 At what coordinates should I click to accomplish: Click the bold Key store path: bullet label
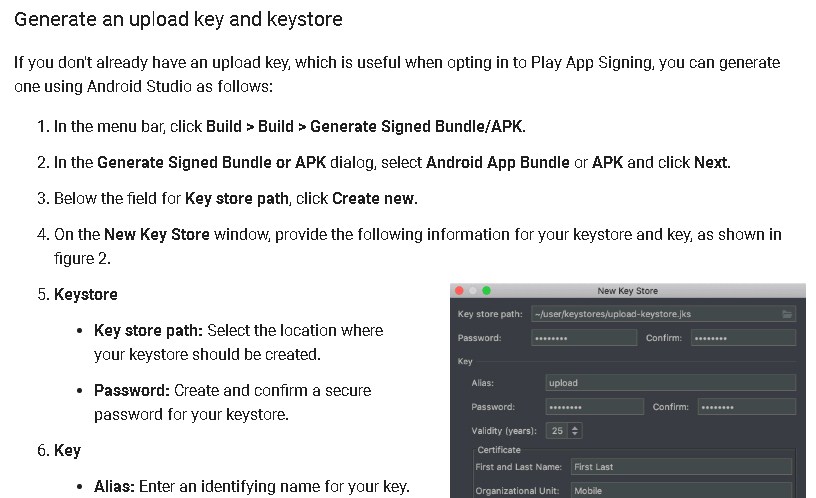coord(148,330)
